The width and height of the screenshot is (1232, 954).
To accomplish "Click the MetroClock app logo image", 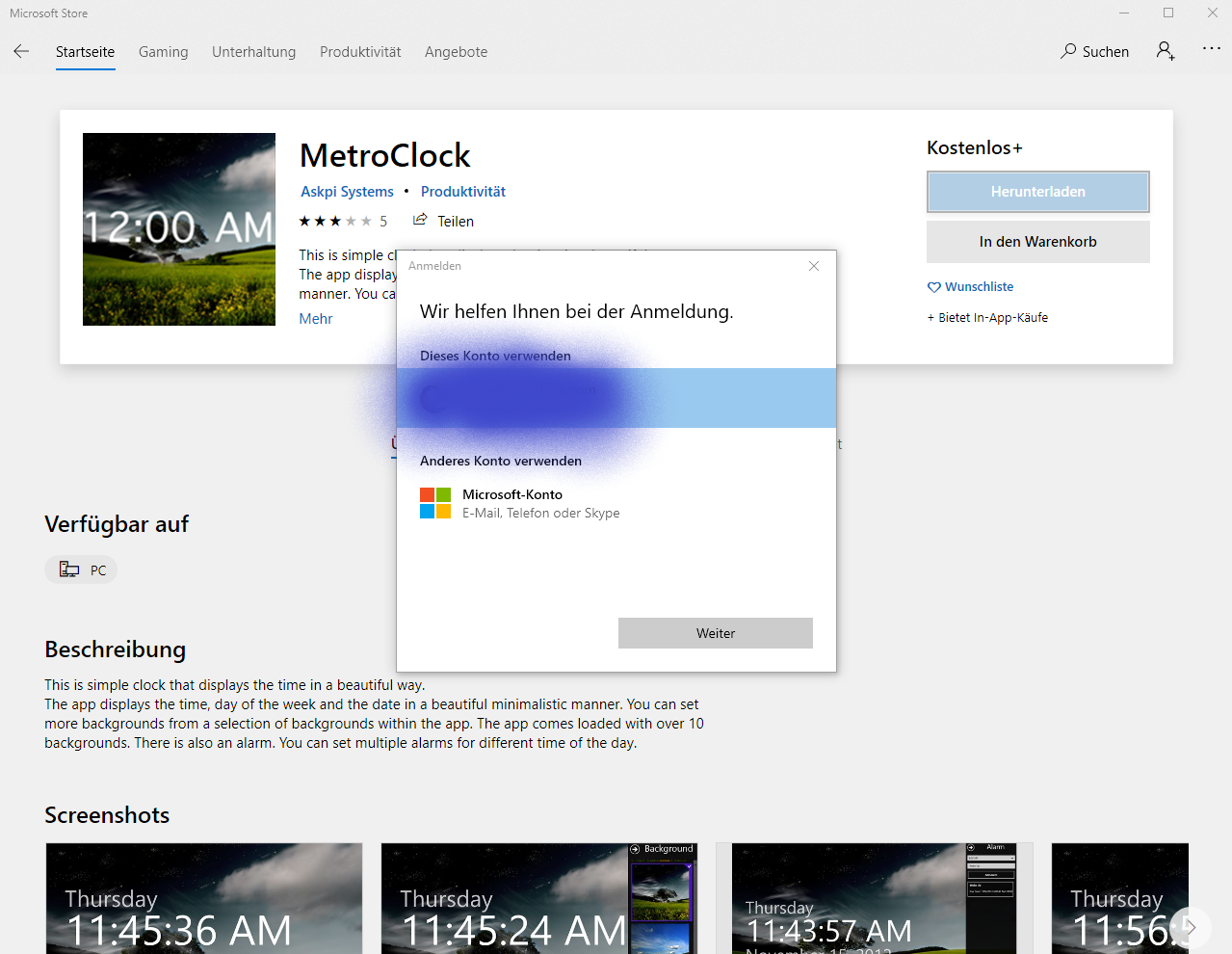I will click(x=179, y=229).
